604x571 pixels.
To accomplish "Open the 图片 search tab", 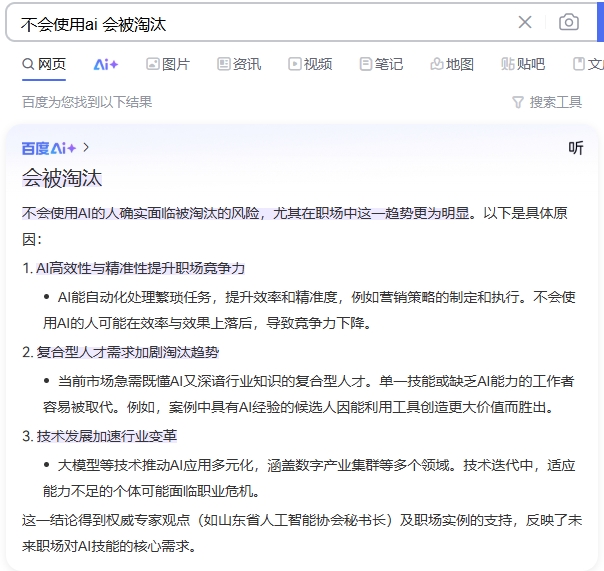I will [167, 64].
